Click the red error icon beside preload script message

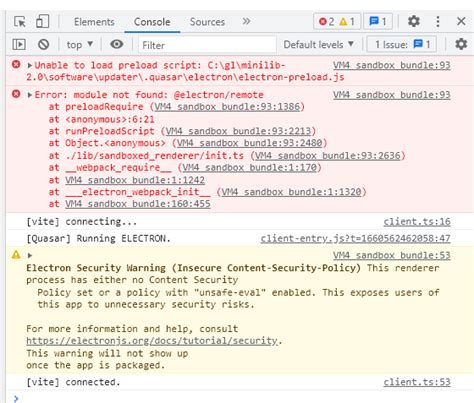click(16, 64)
